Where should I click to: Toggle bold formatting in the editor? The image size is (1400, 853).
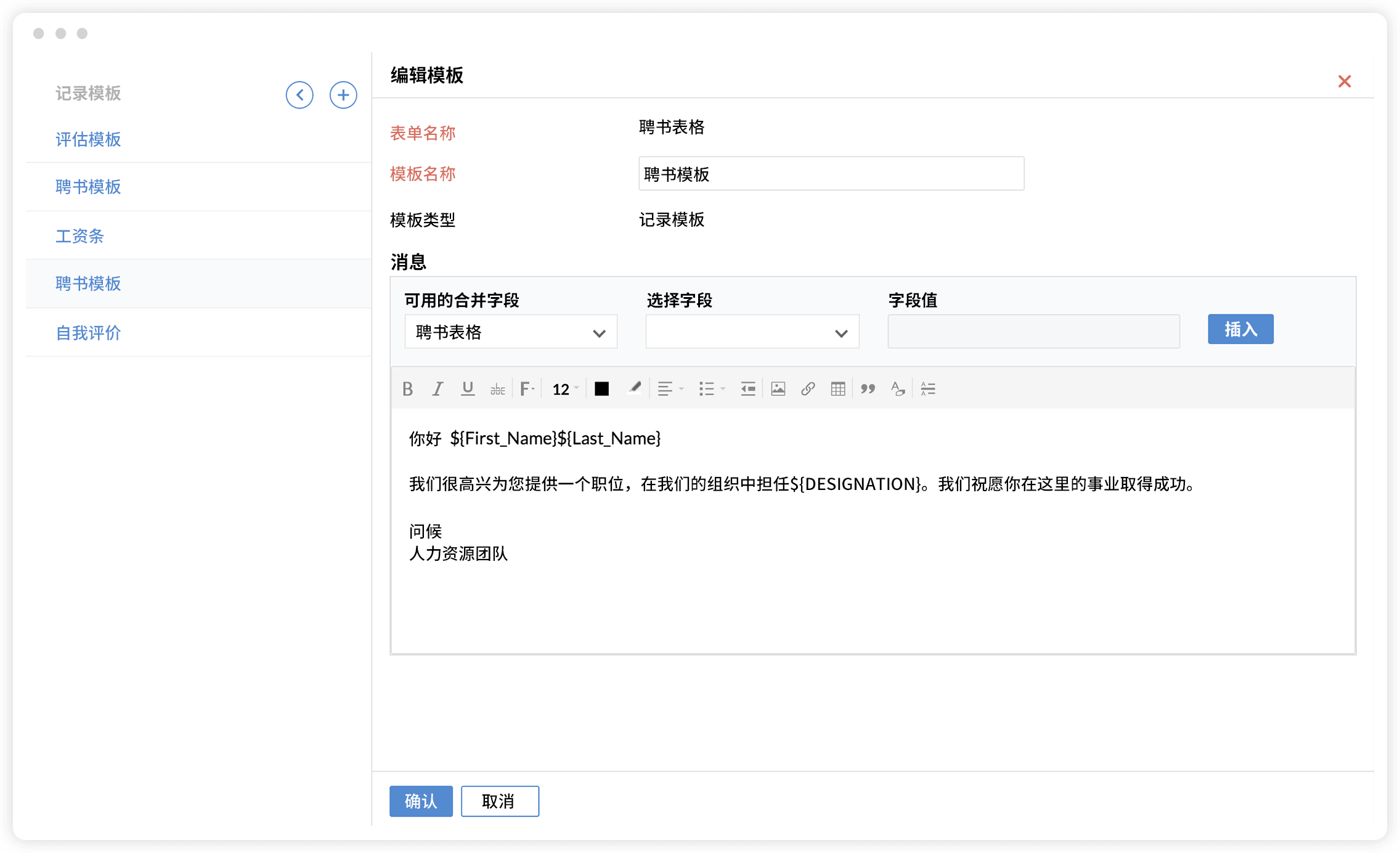(407, 389)
